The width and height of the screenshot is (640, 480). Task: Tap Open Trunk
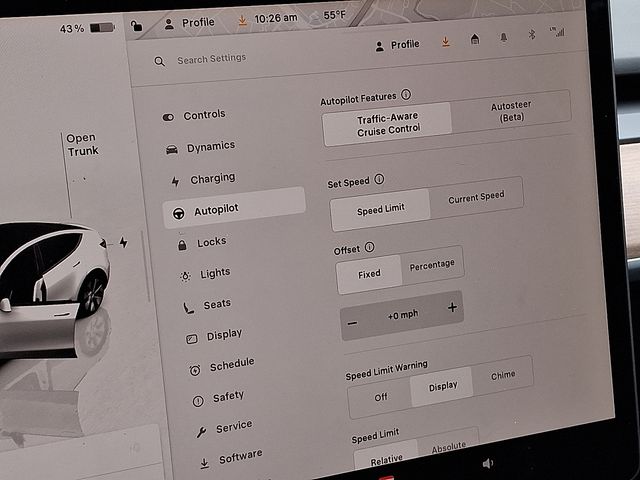point(83,144)
